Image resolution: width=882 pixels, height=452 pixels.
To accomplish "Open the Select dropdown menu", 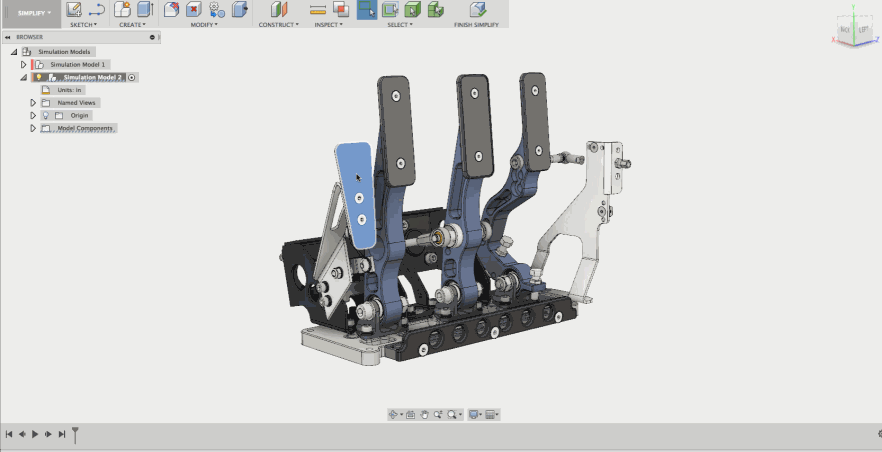I will pos(400,25).
